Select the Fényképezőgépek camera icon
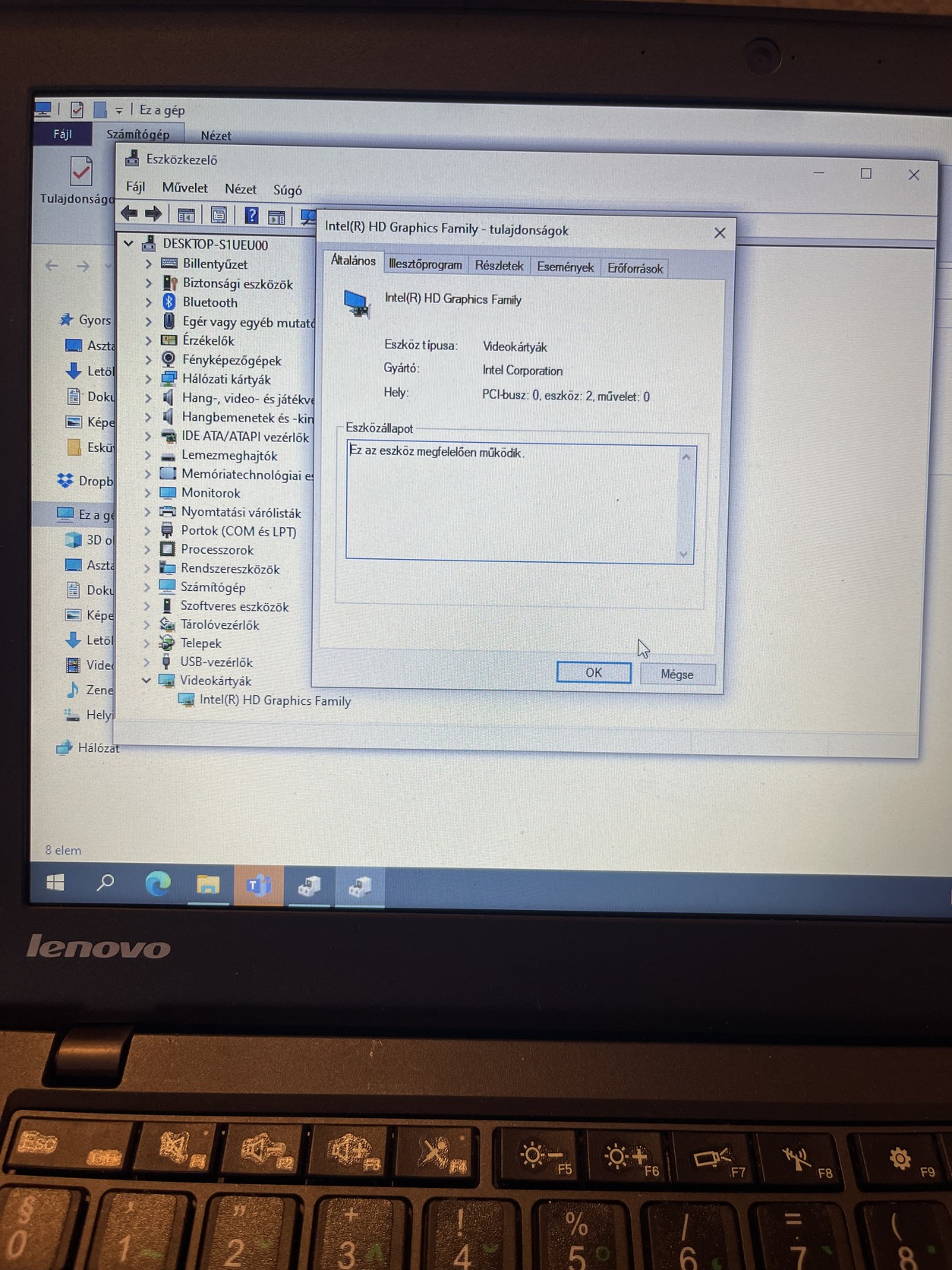Screen dimensions: 952x1270 click(x=169, y=359)
